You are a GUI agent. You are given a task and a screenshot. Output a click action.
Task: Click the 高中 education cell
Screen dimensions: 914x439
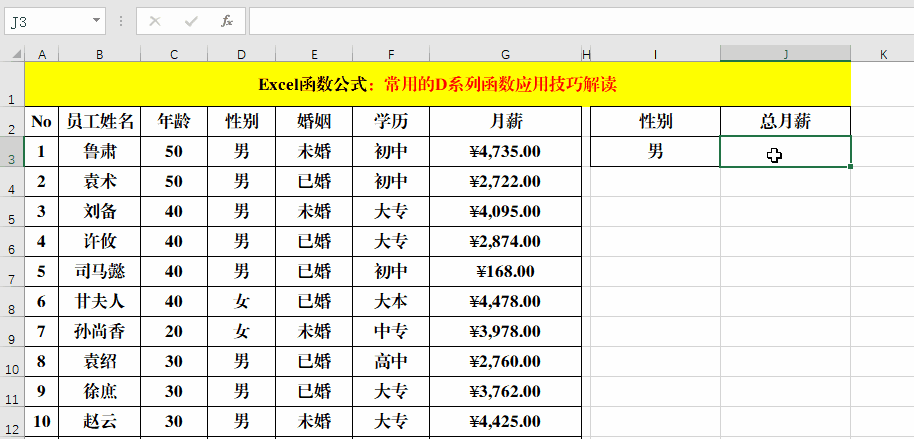point(391,361)
